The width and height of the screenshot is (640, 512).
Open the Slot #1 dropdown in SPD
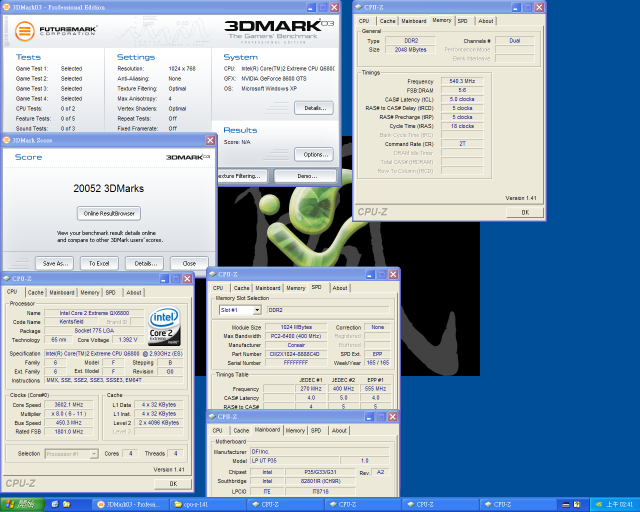(x=257, y=310)
